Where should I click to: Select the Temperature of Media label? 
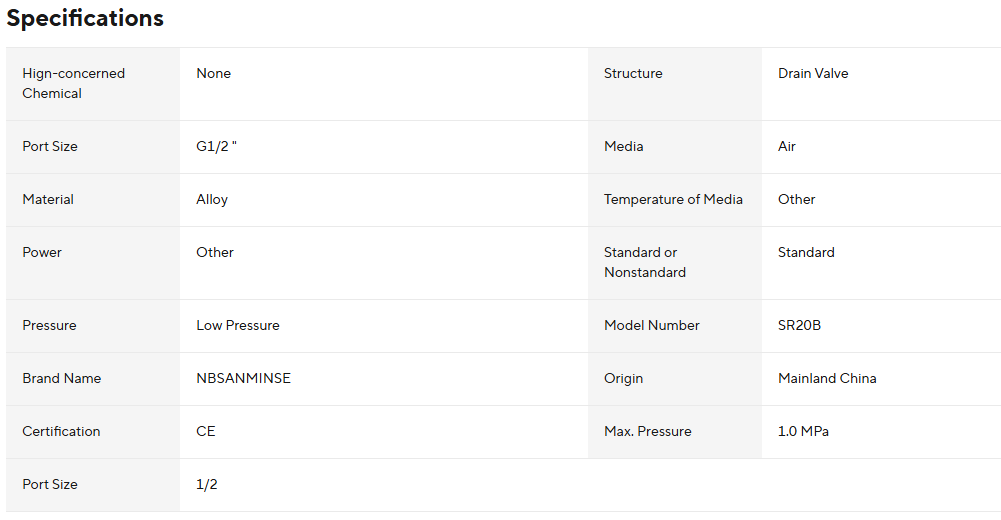coord(673,199)
